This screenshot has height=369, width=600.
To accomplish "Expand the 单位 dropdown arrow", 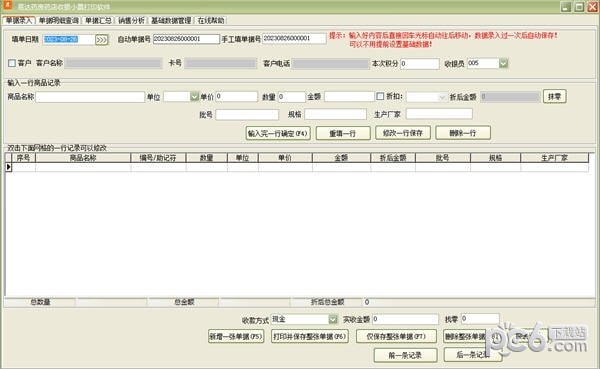I will (x=194, y=97).
